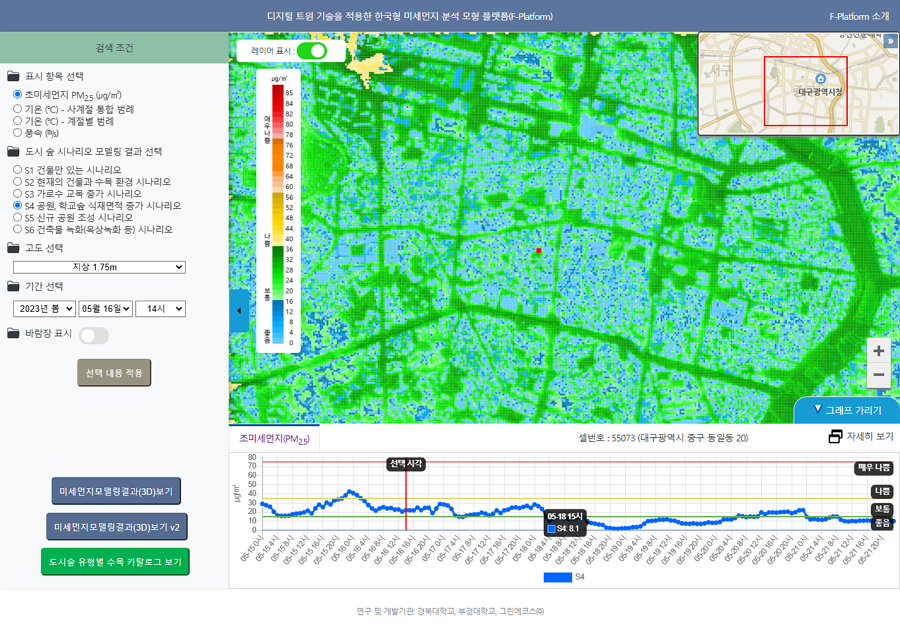This screenshot has height=631, width=900.
Task: Click the folder icon beside 기간 선택
Action: [13, 287]
